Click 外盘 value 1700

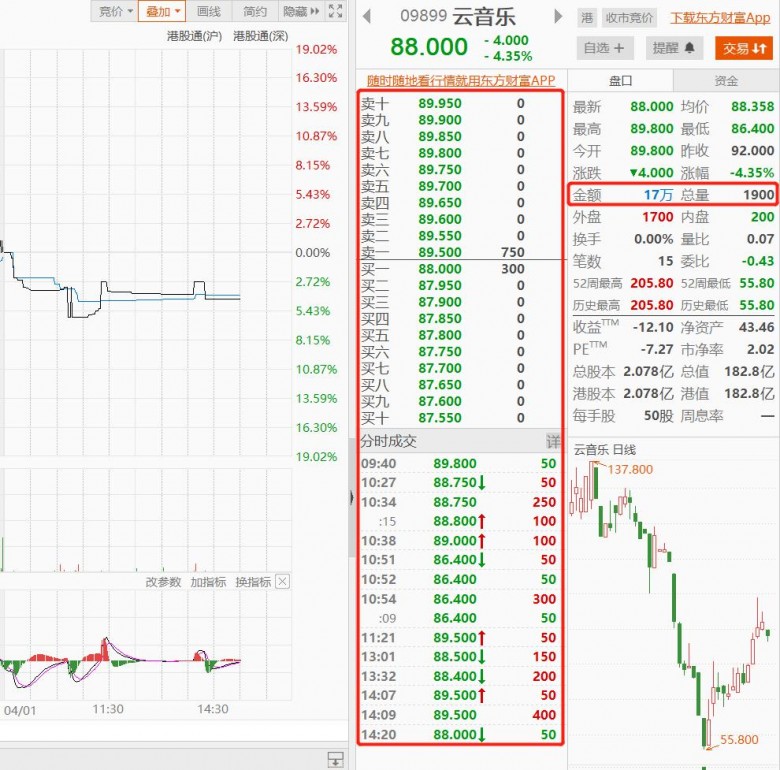click(657, 217)
